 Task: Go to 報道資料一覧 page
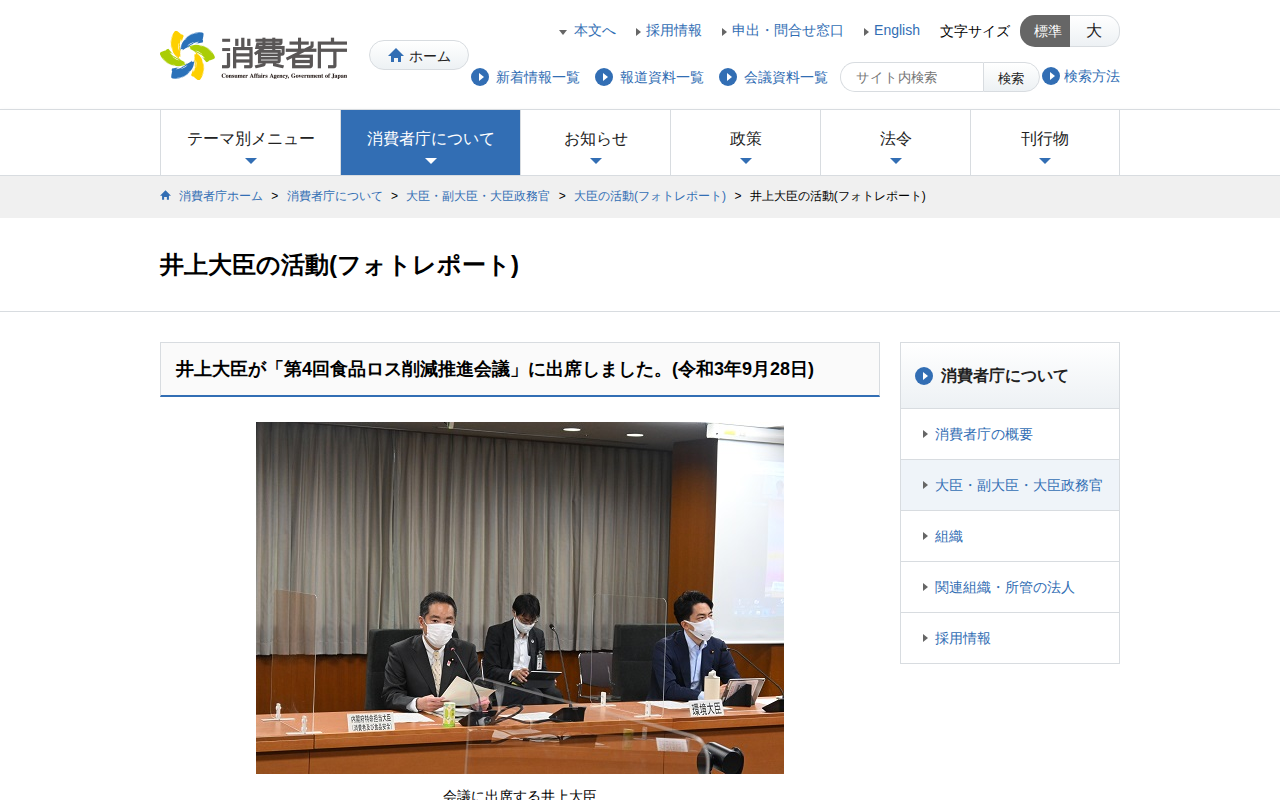[662, 77]
